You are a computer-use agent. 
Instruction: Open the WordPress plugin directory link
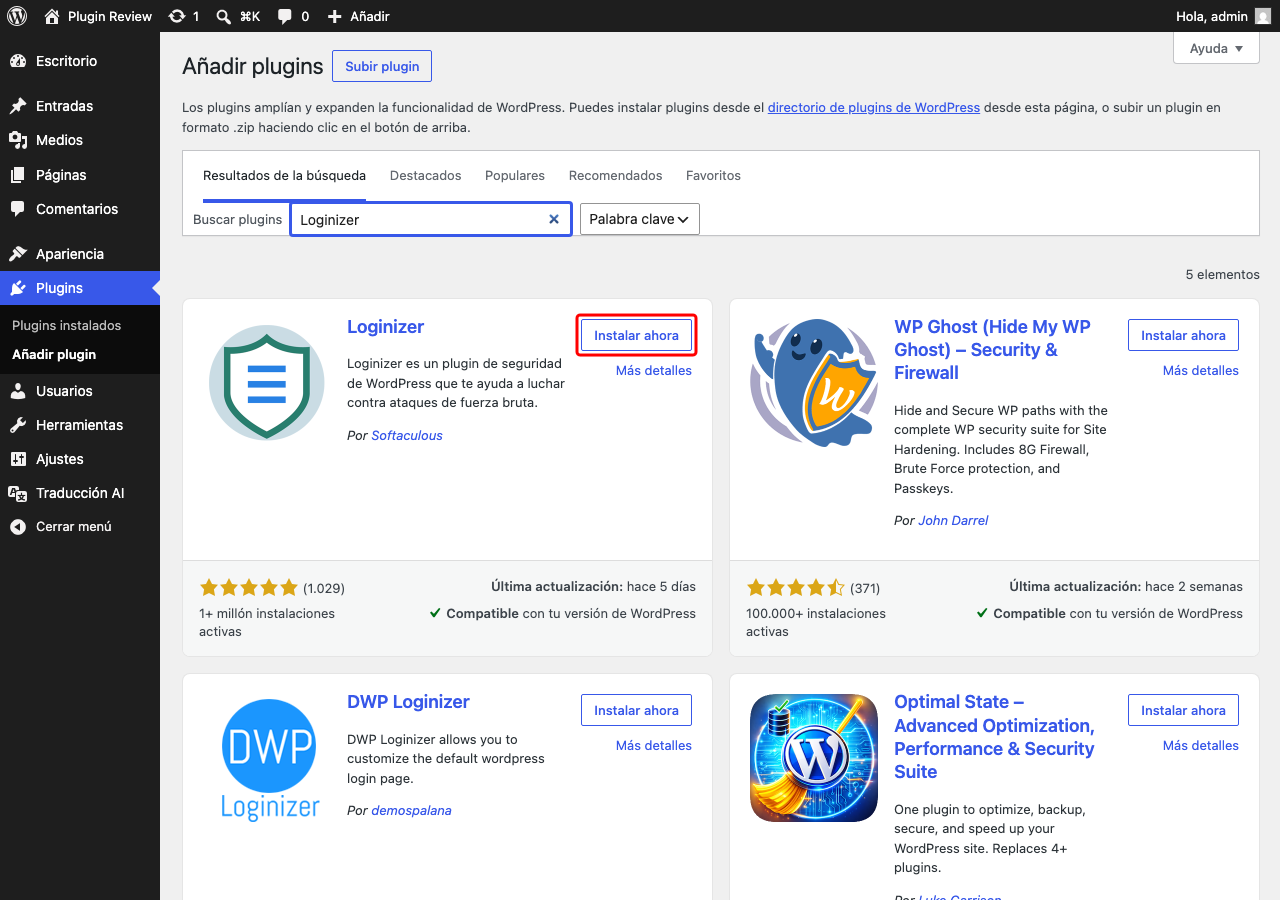[874, 107]
